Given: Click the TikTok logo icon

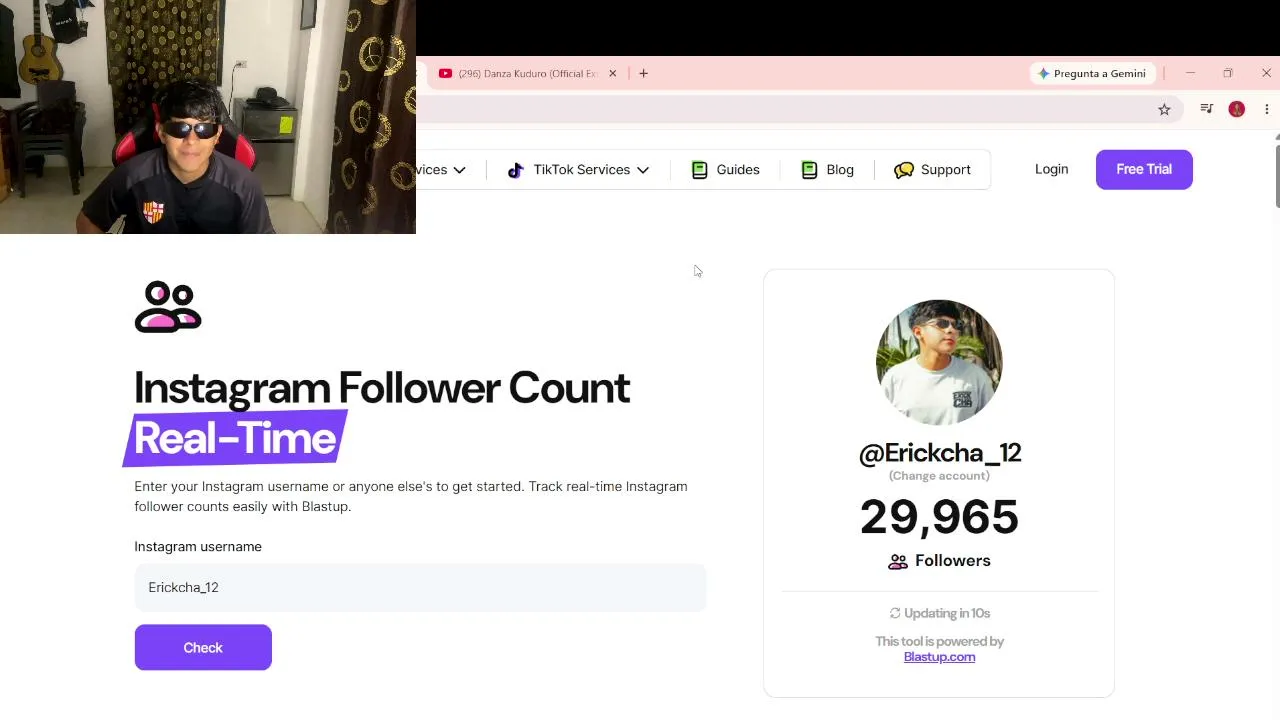Looking at the screenshot, I should pos(515,170).
